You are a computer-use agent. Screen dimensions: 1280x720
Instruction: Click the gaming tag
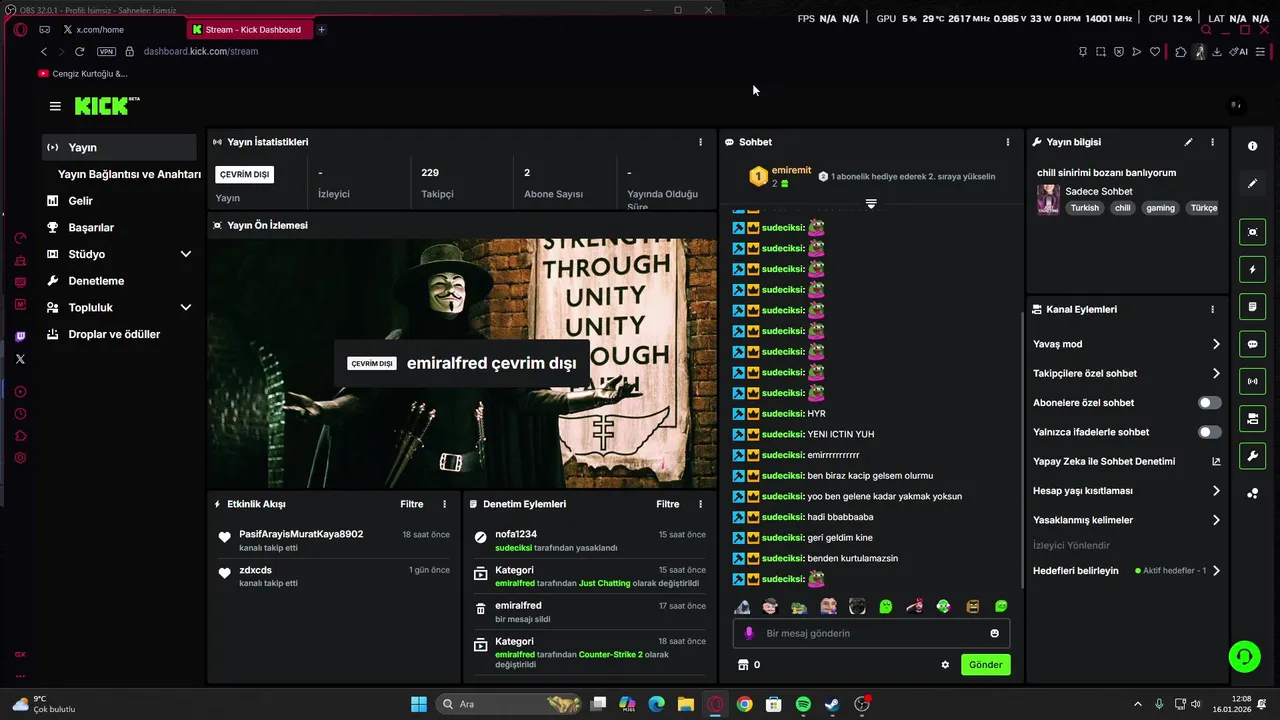tap(1160, 208)
